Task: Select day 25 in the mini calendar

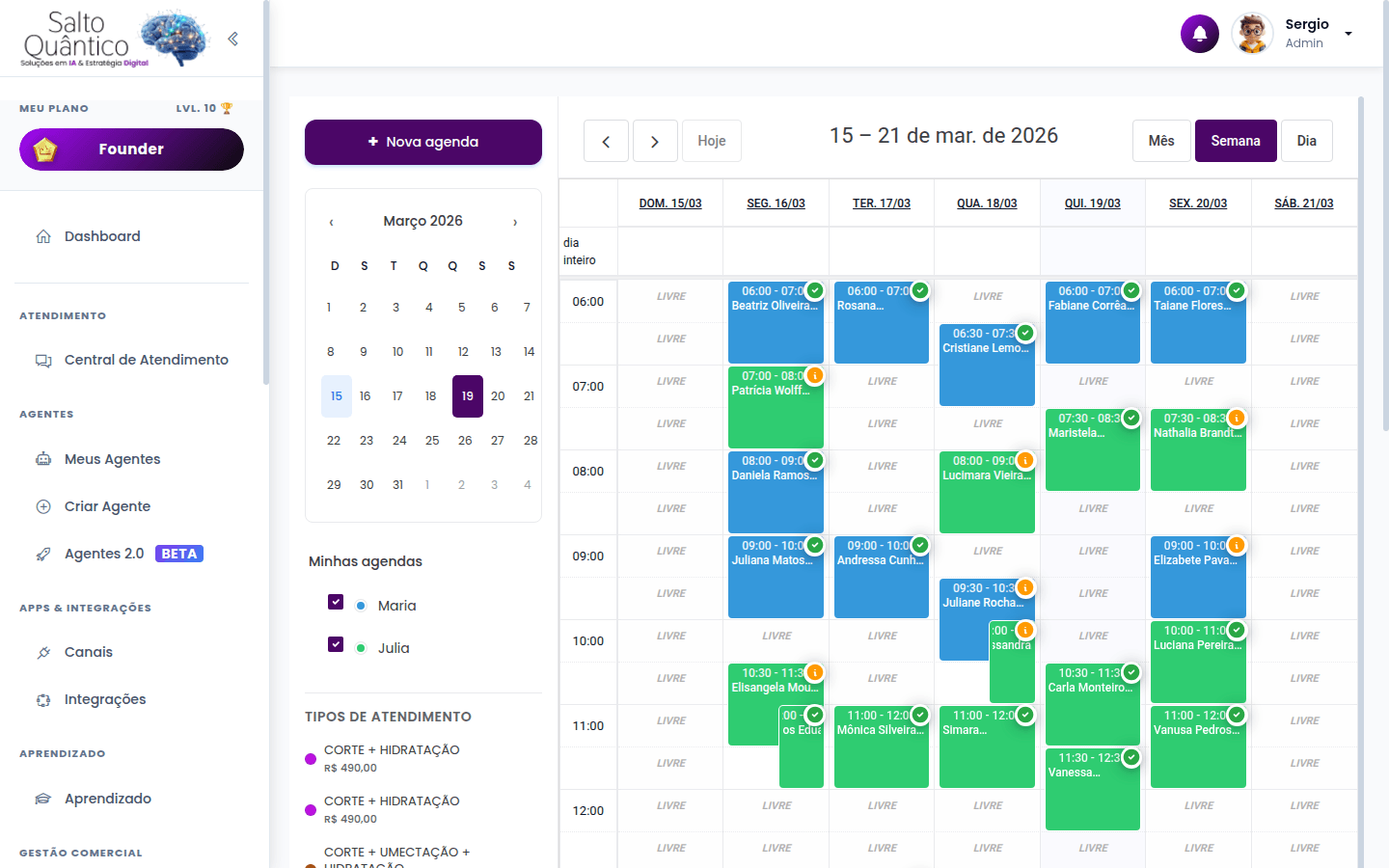Action: pos(432,441)
